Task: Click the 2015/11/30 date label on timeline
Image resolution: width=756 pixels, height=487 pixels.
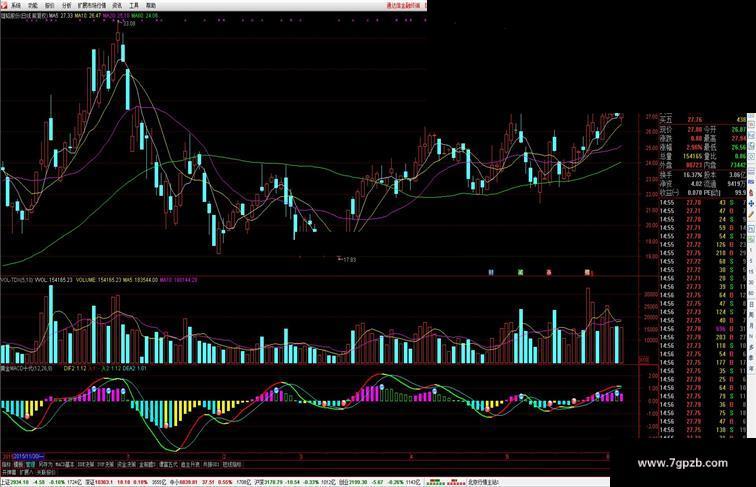Action: tap(28, 456)
